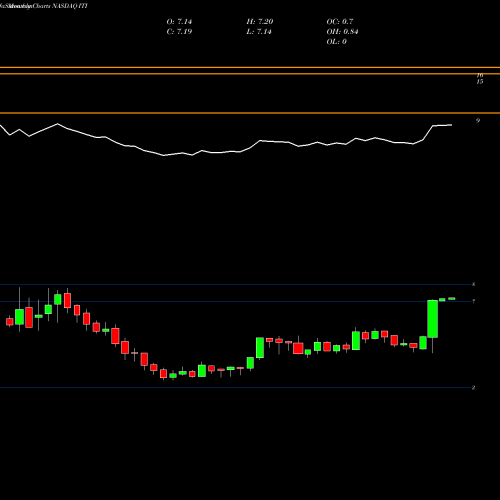Click the price axis label 9
Viewport: 500px width, 500px height.
click(x=478, y=121)
